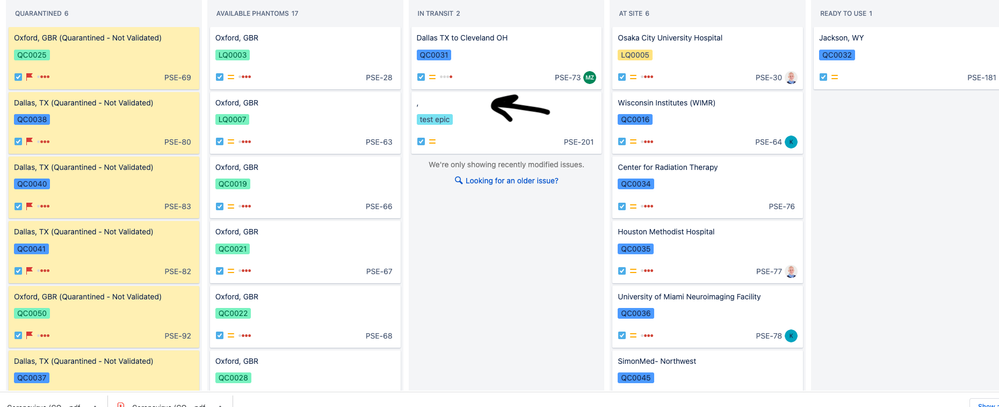Click the LQ0003 epic label
Viewport: 999px width, 407px height.
233,55
